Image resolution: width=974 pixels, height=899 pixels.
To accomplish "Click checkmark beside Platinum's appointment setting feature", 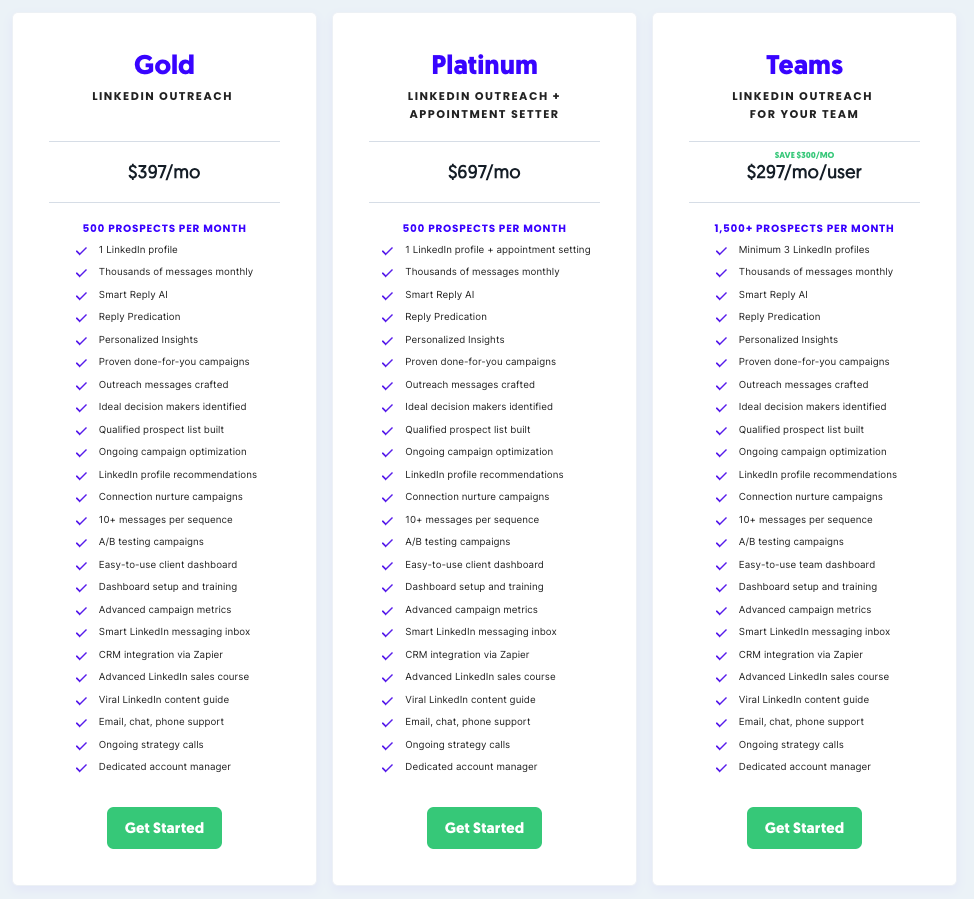I will pyautogui.click(x=387, y=250).
